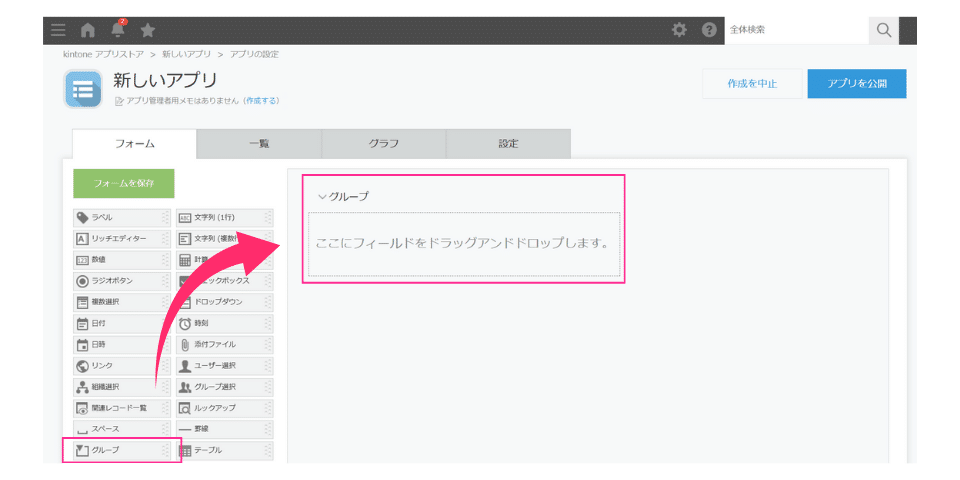960x480 pixels.
Task: Click the アプリ管理者用メモはありません text
Action: pos(183,100)
